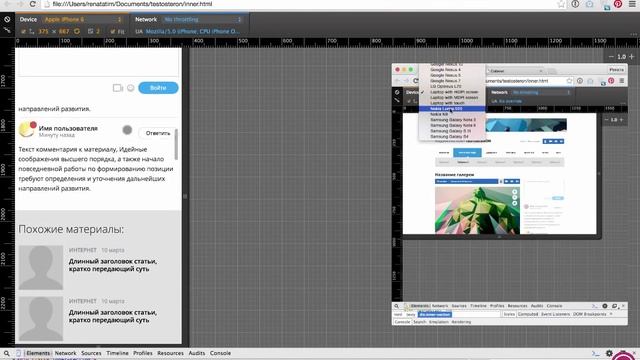640x360 pixels.
Task: Increase zoom with the plus button in main window
Action: tap(631, 57)
